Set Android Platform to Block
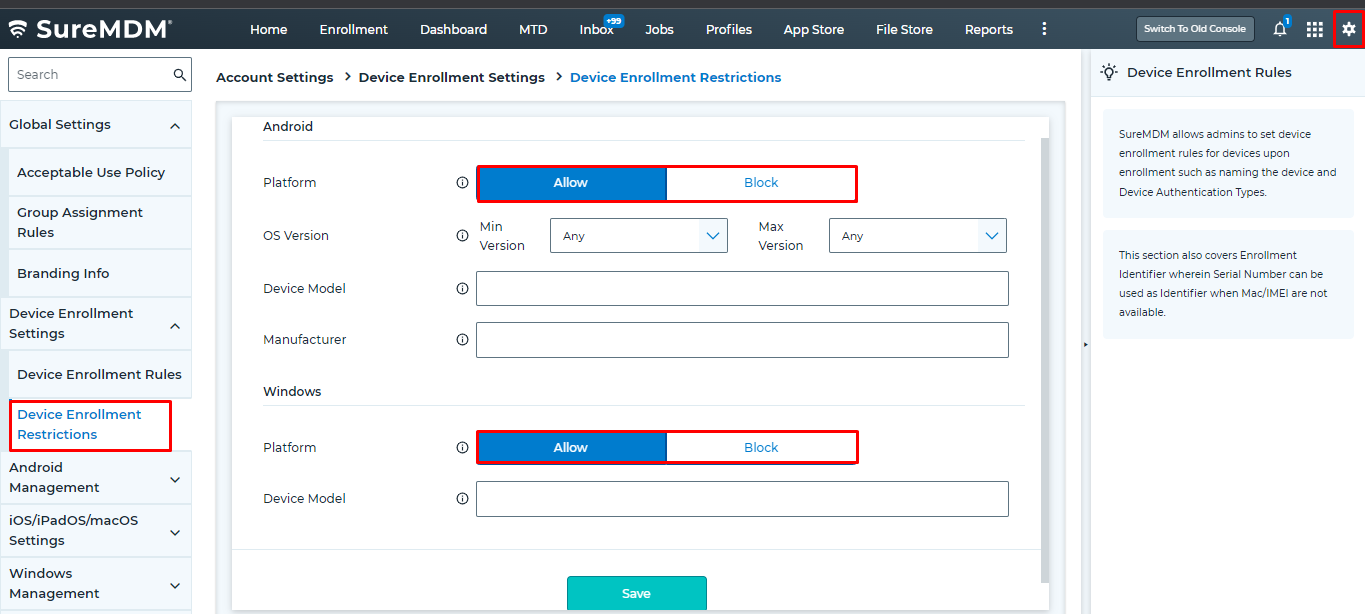1365x614 pixels. tap(761, 183)
